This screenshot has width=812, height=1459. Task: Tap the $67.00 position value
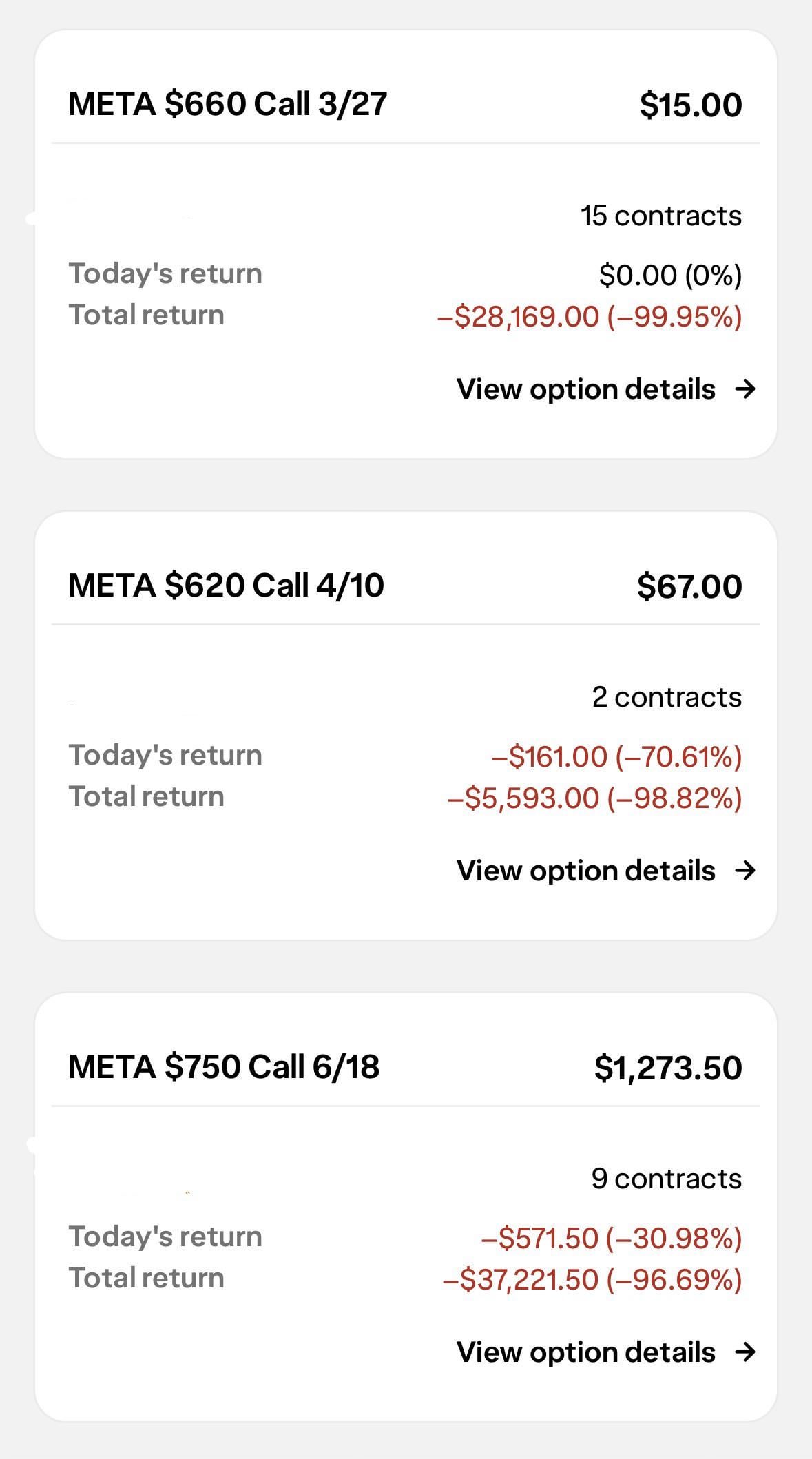[689, 586]
